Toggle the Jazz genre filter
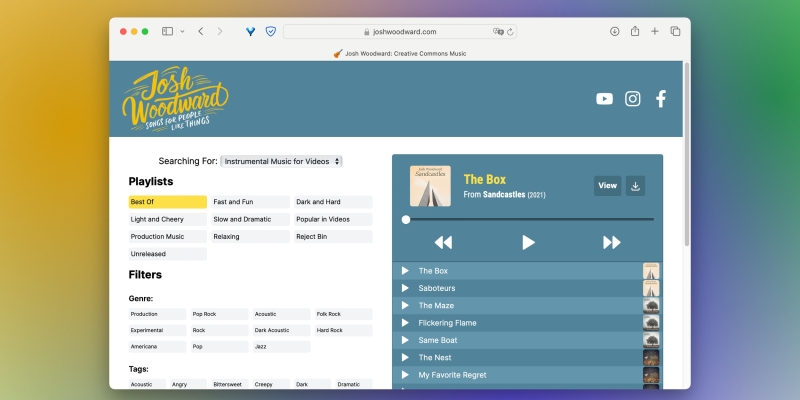This screenshot has width=800, height=400. (x=281, y=346)
